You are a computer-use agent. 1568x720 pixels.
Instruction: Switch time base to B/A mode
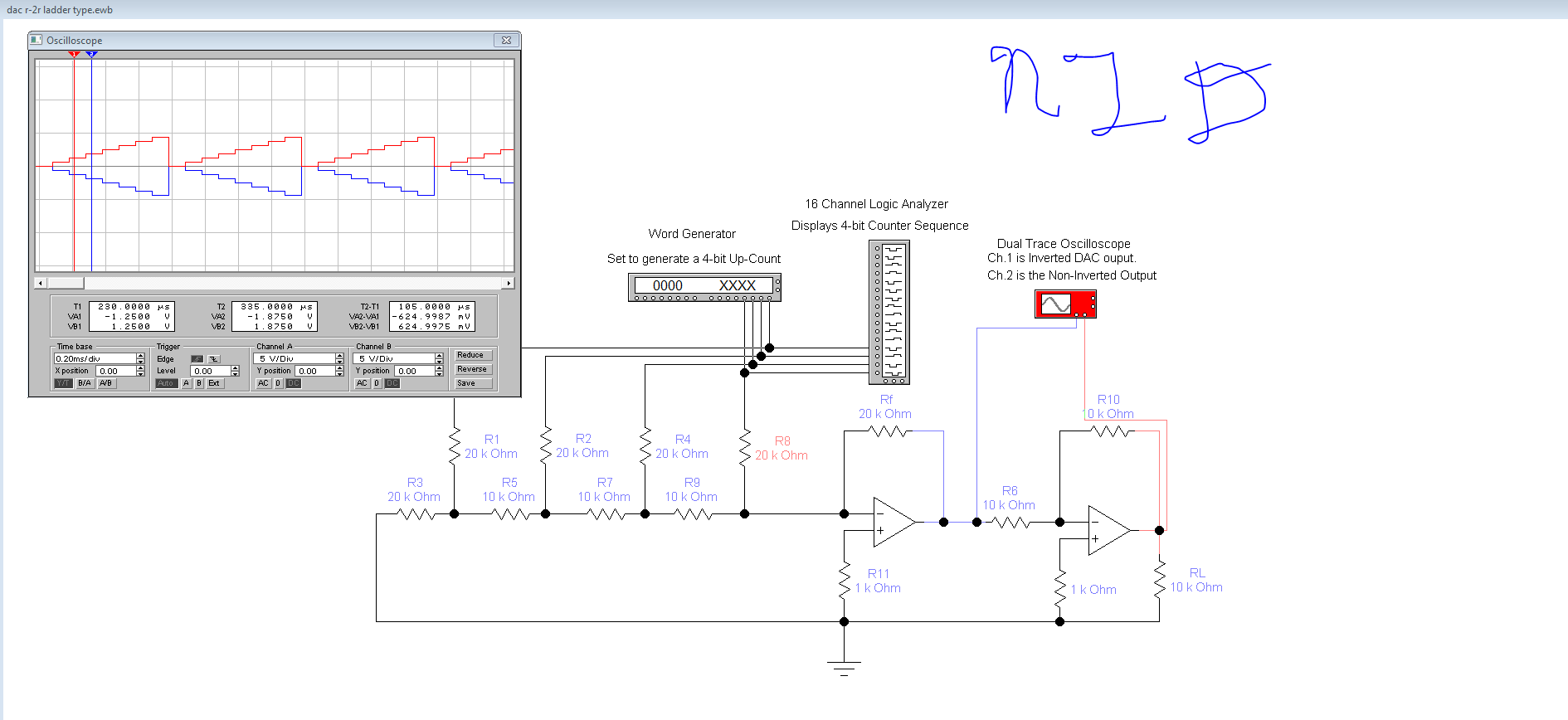(x=85, y=383)
